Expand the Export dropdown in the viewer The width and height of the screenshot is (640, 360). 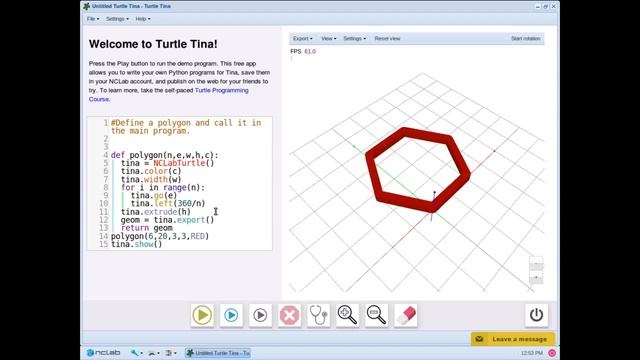coord(302,38)
